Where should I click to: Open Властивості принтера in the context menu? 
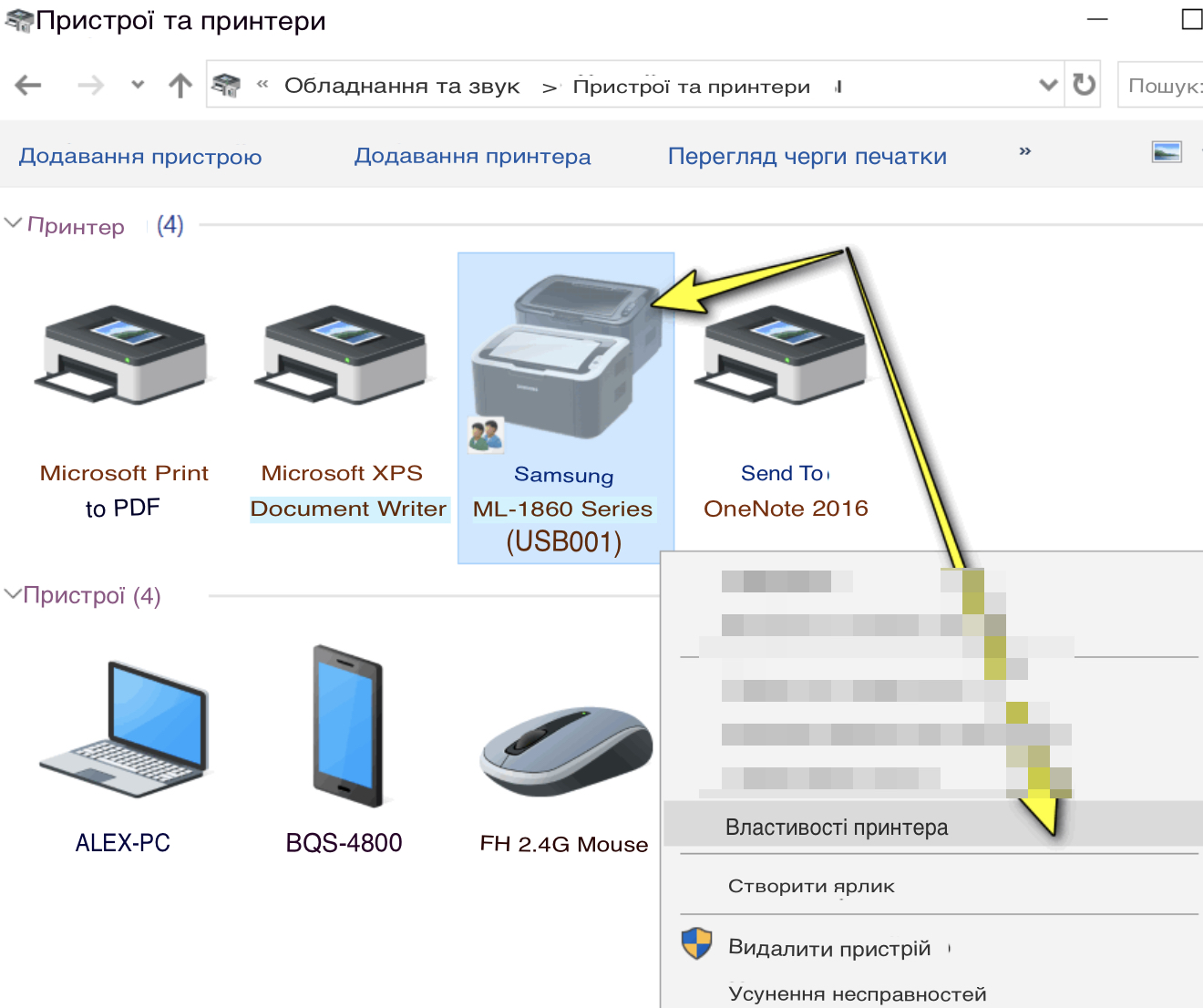click(x=933, y=825)
